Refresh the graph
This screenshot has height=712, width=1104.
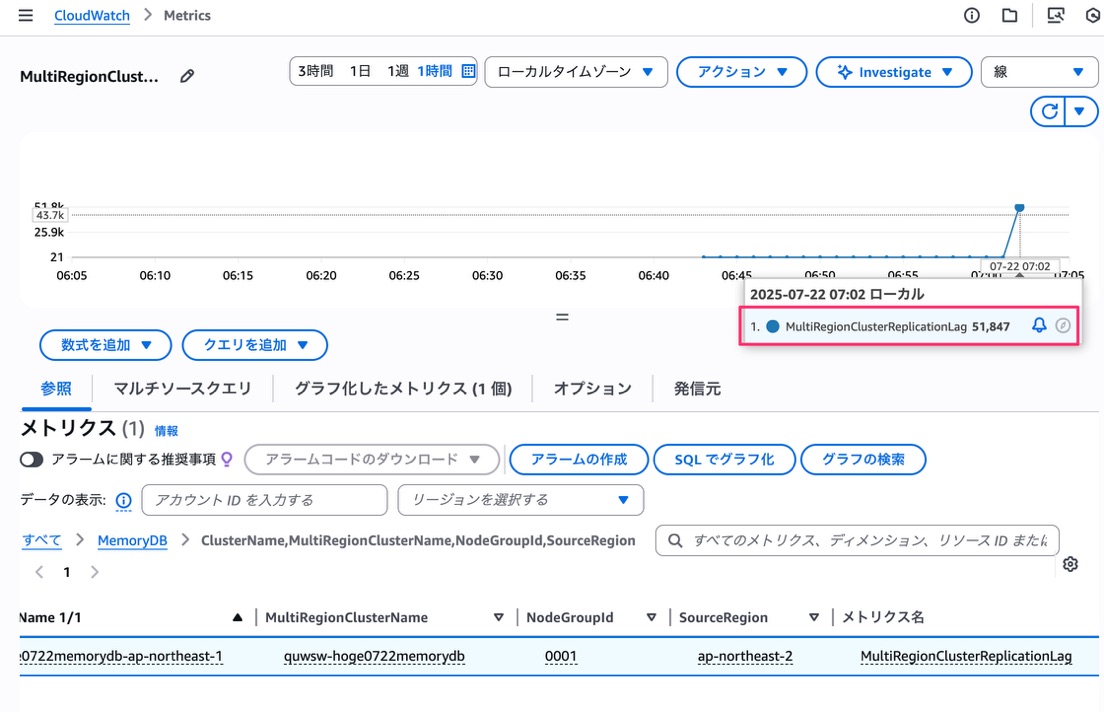[1049, 111]
